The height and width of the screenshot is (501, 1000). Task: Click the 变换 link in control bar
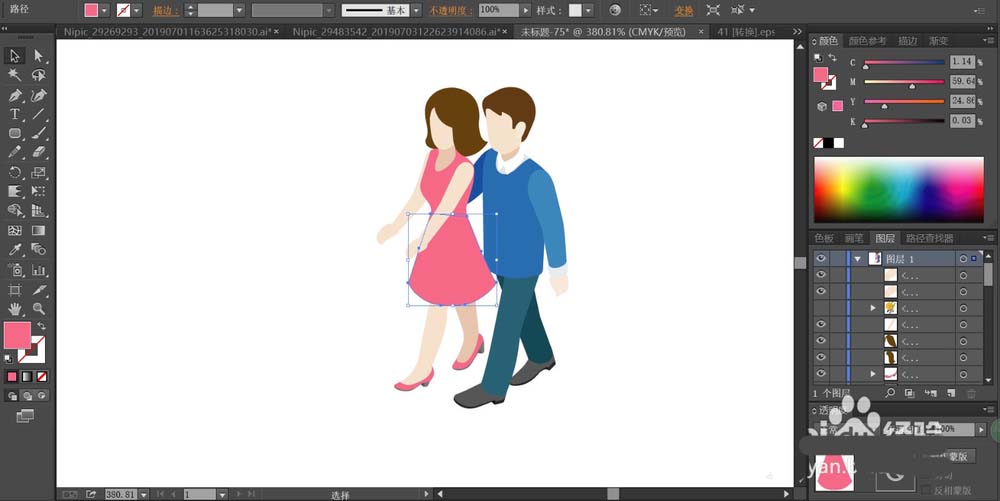click(x=683, y=10)
